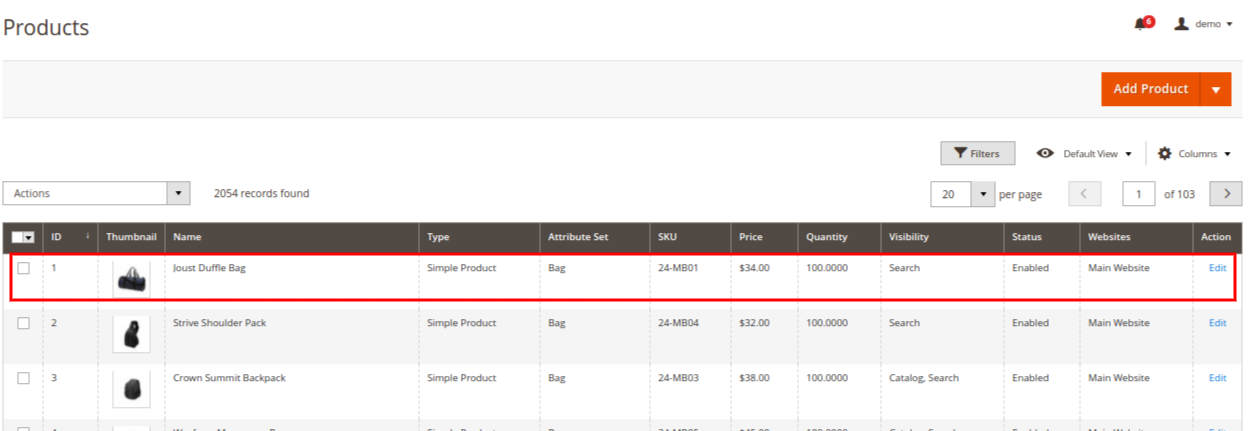Click the eye icon for Default View

coord(1045,153)
